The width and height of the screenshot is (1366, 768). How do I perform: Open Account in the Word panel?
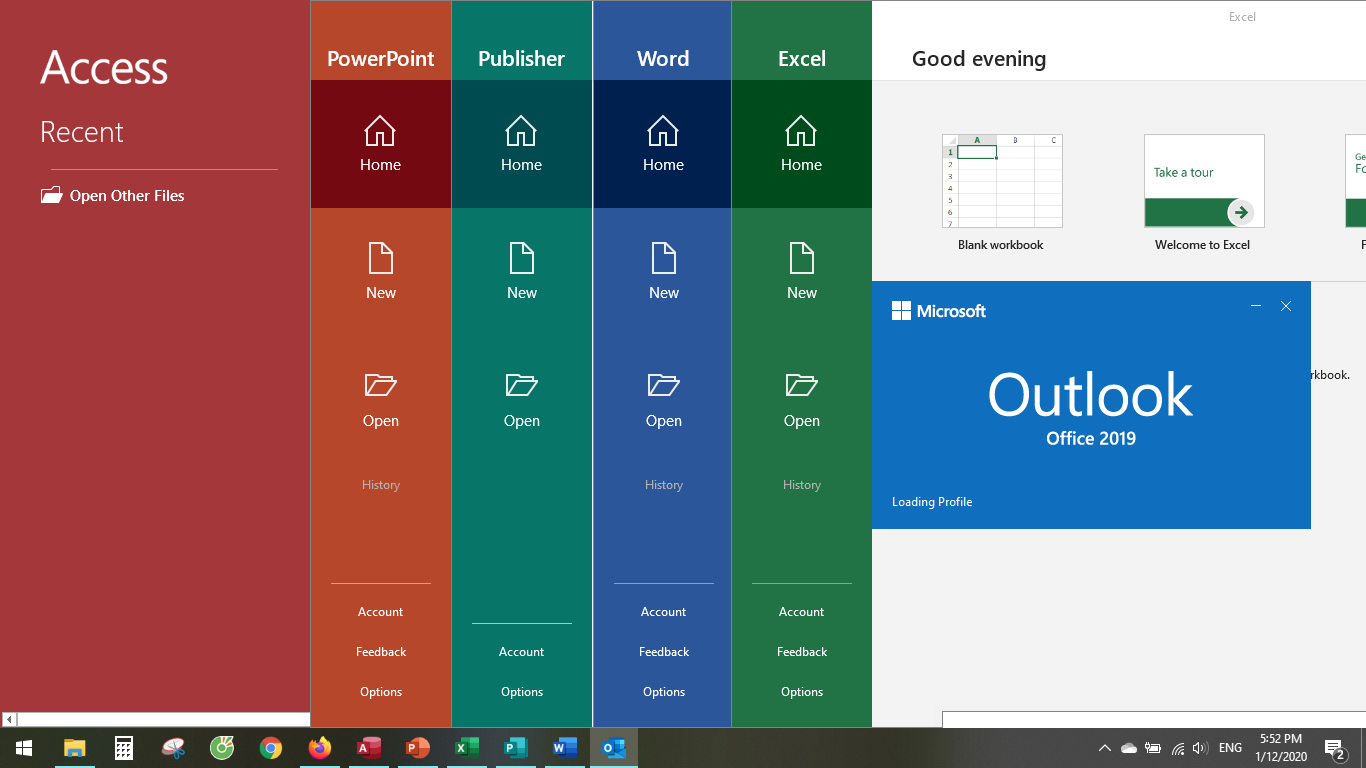coord(663,612)
